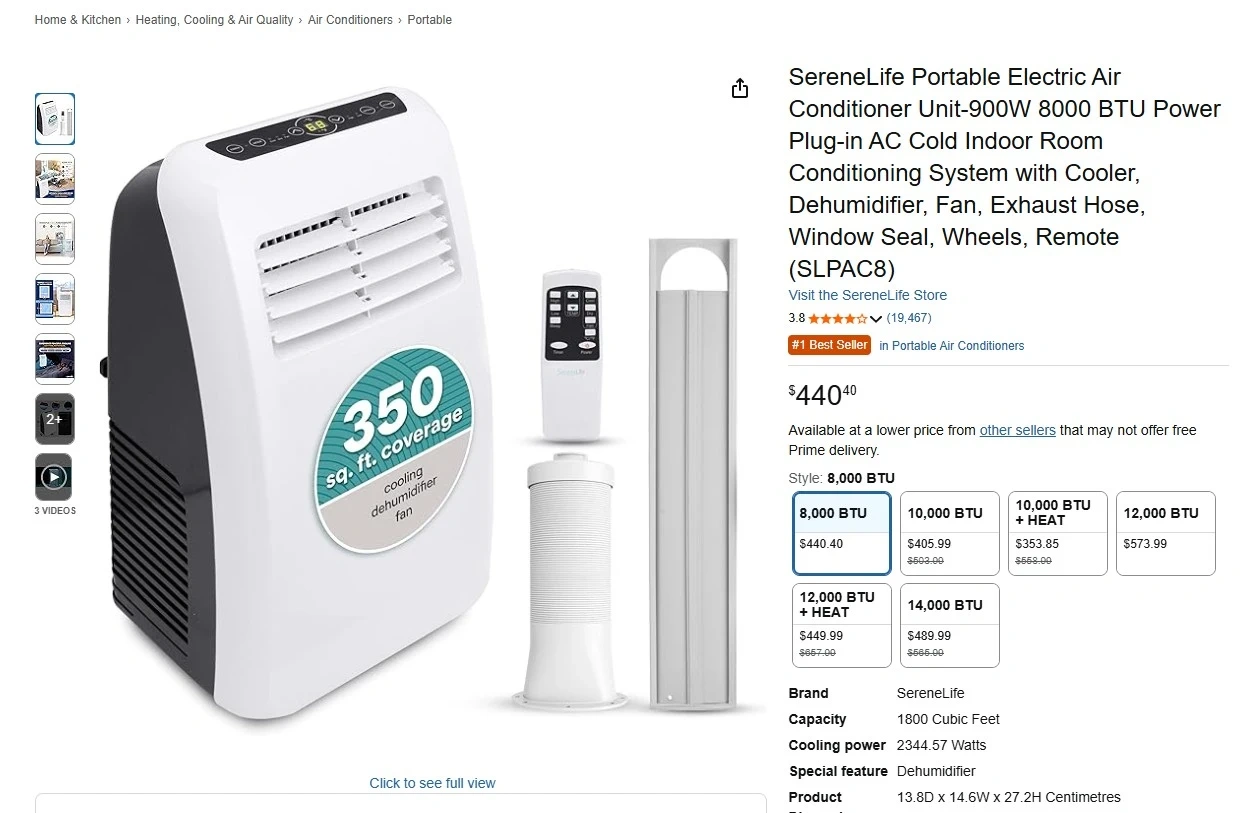Pick the 12,000 BTU style option
1252x813 pixels.
(1166, 533)
